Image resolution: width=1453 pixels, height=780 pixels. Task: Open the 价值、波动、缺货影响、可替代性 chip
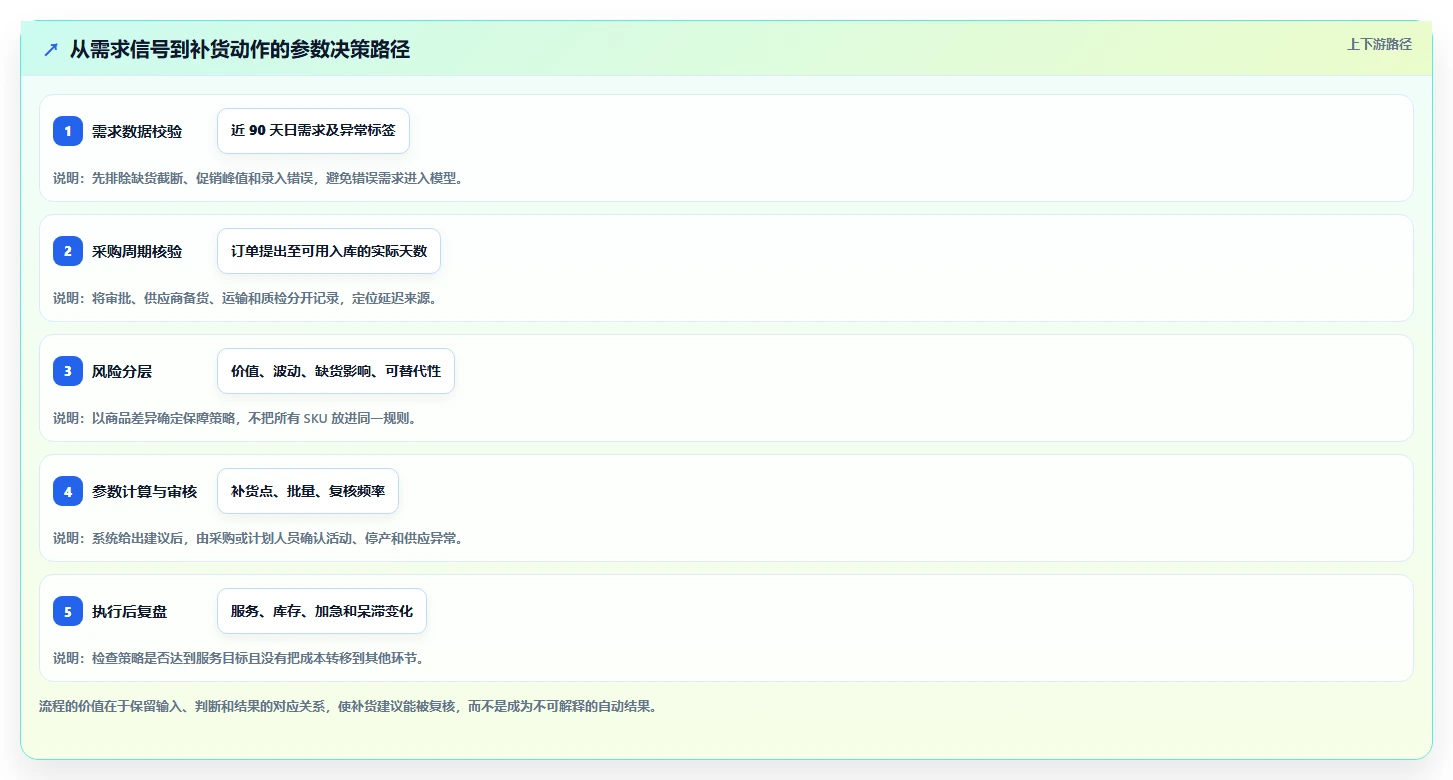pyautogui.click(x=336, y=371)
